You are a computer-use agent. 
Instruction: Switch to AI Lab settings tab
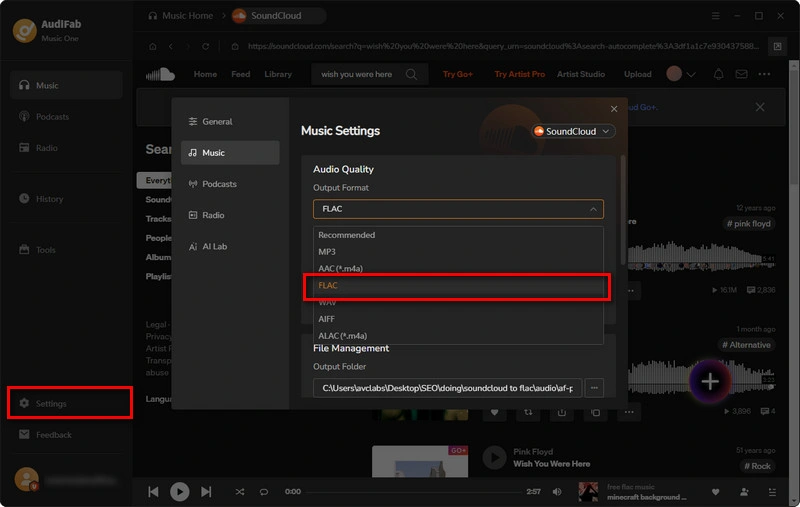(x=230, y=246)
